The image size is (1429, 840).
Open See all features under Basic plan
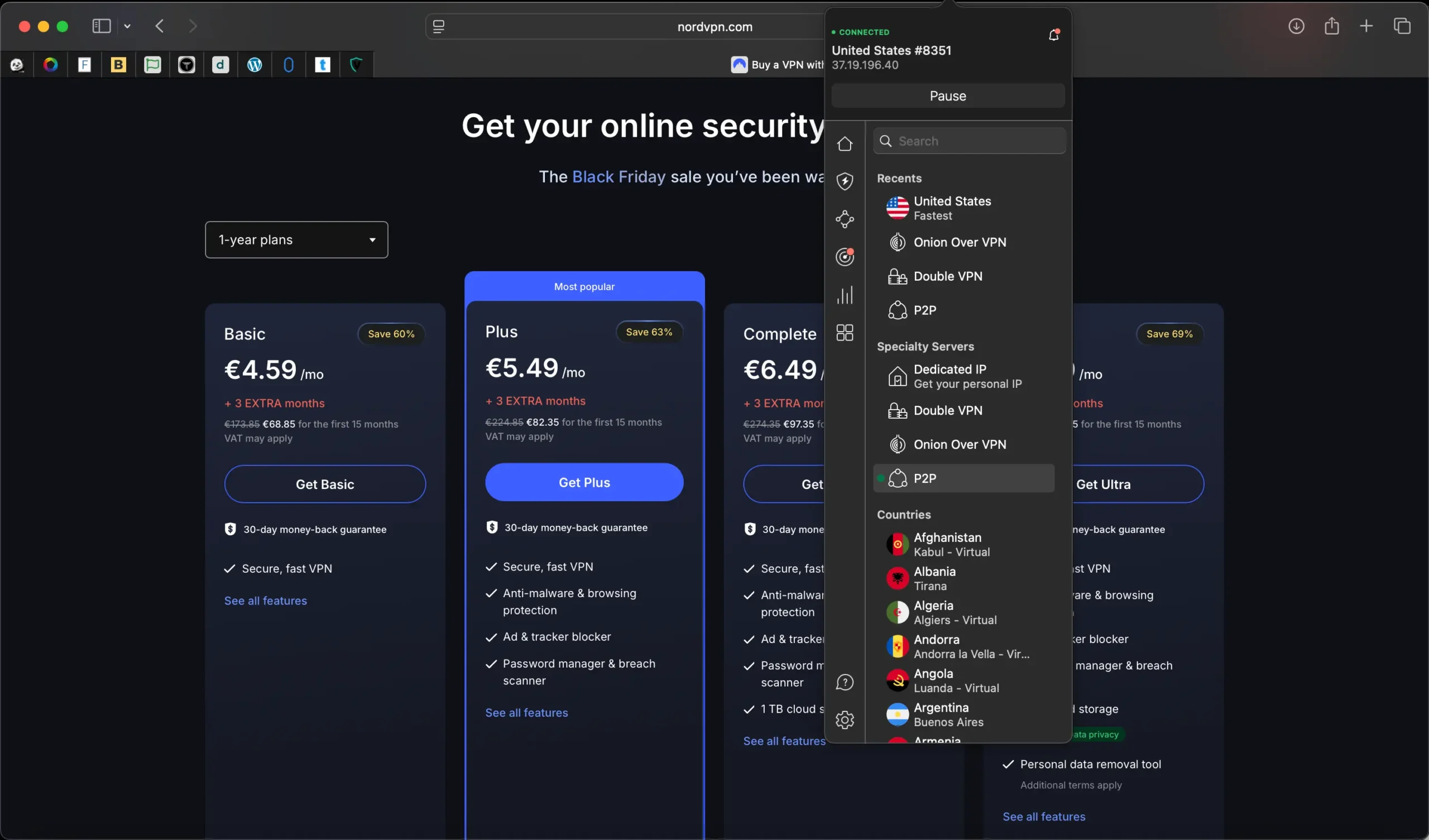coord(265,600)
